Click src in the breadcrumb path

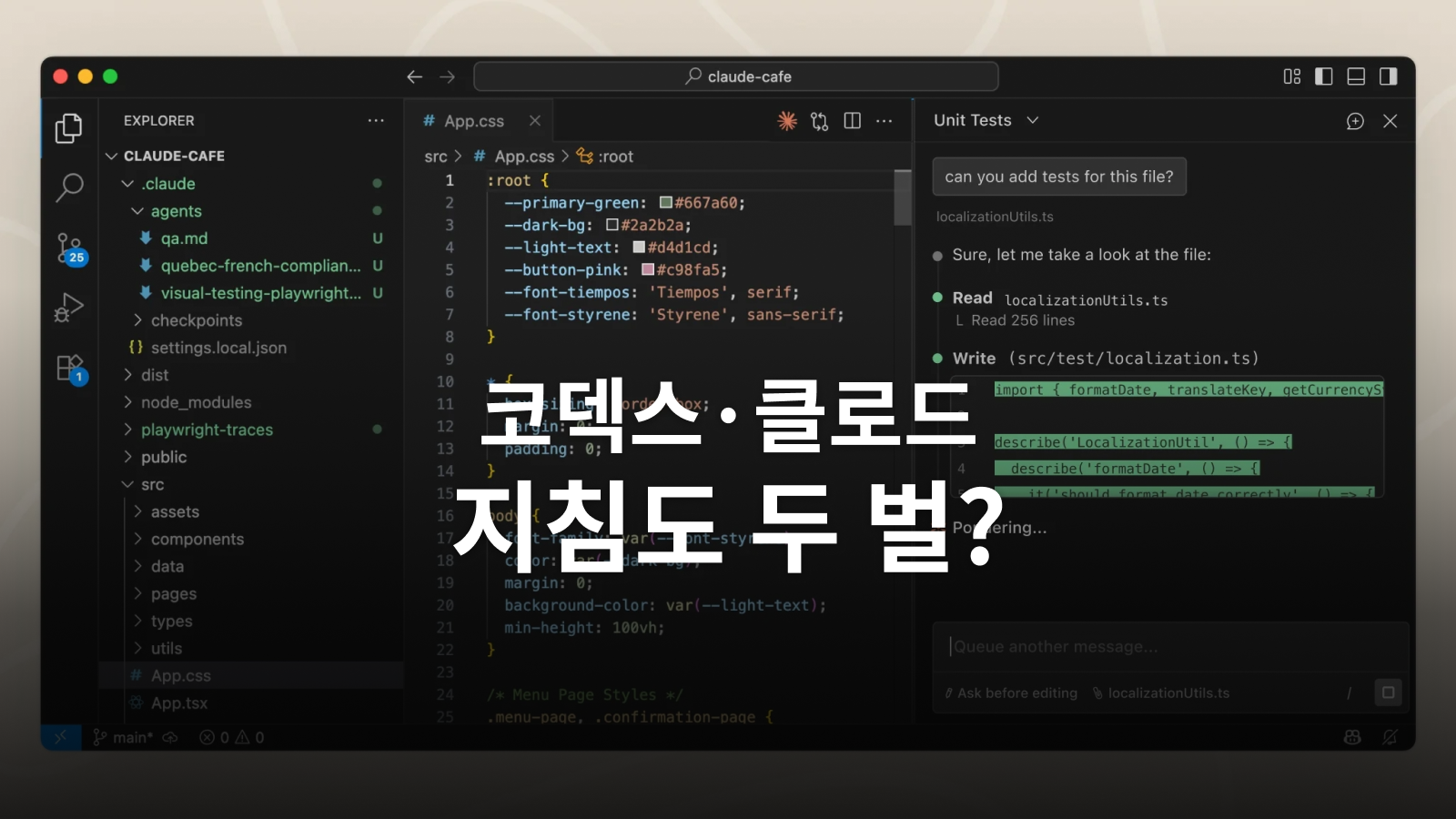436,157
